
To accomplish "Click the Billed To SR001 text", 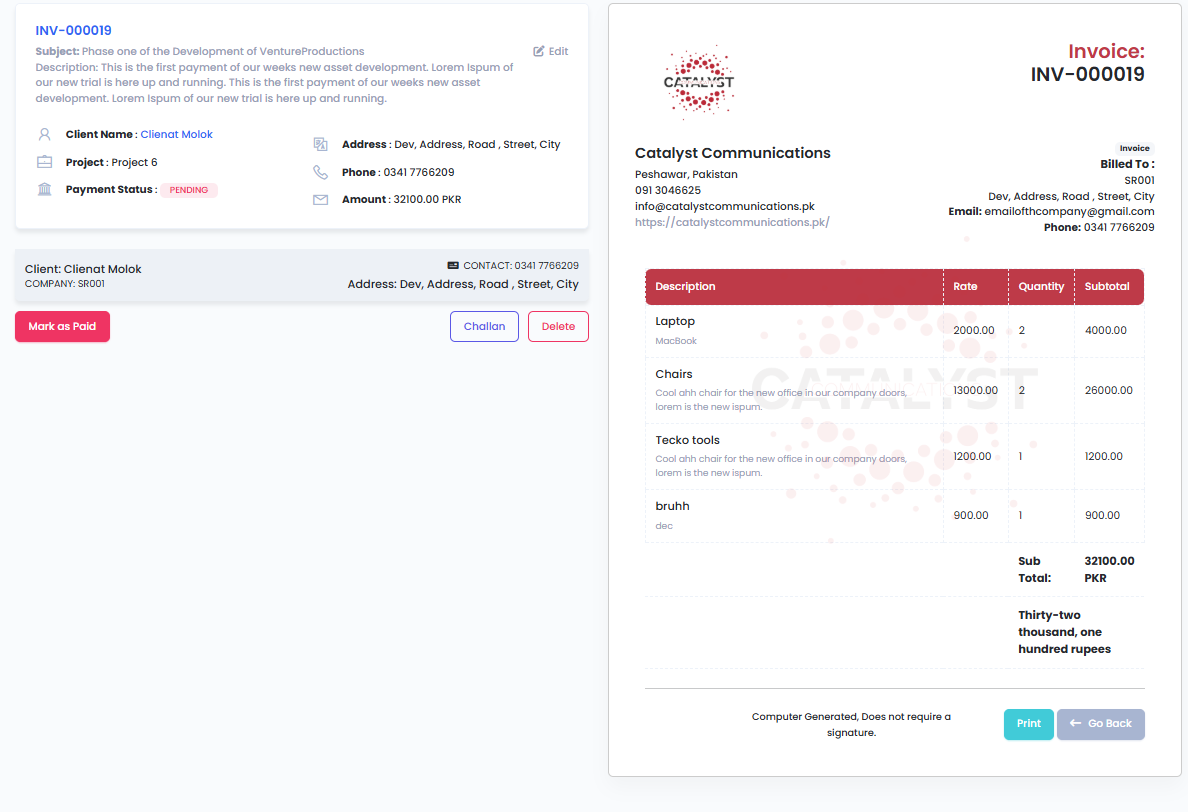I will [1139, 180].
